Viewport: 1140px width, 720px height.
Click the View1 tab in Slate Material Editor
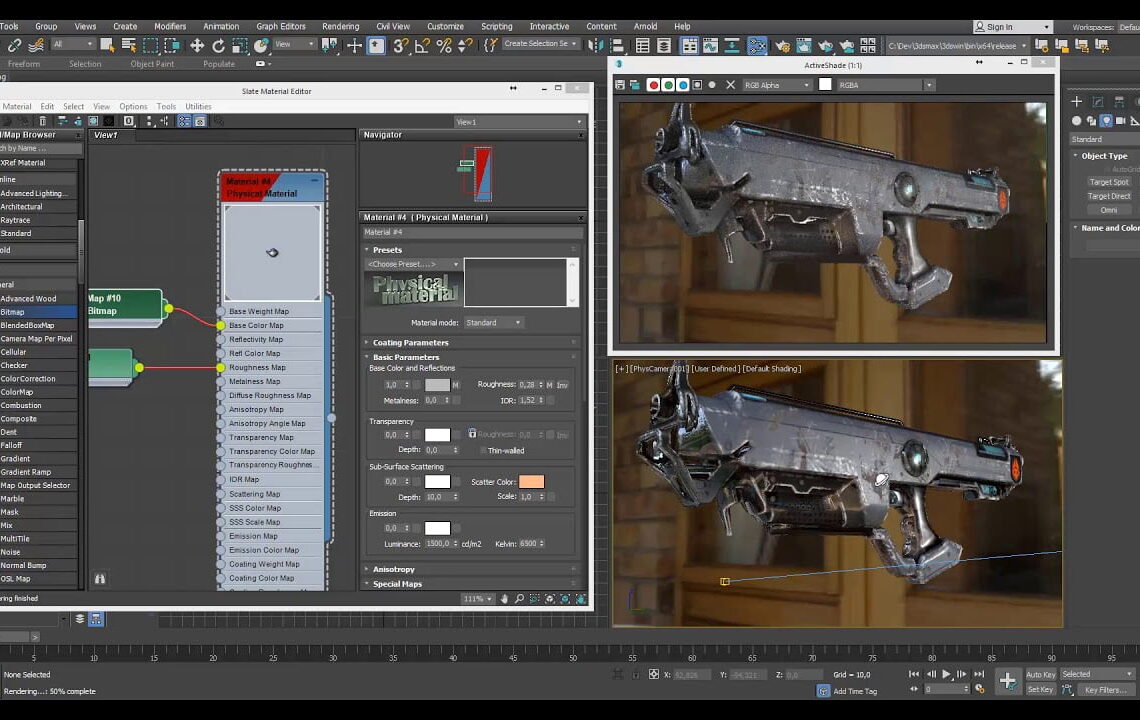point(106,135)
